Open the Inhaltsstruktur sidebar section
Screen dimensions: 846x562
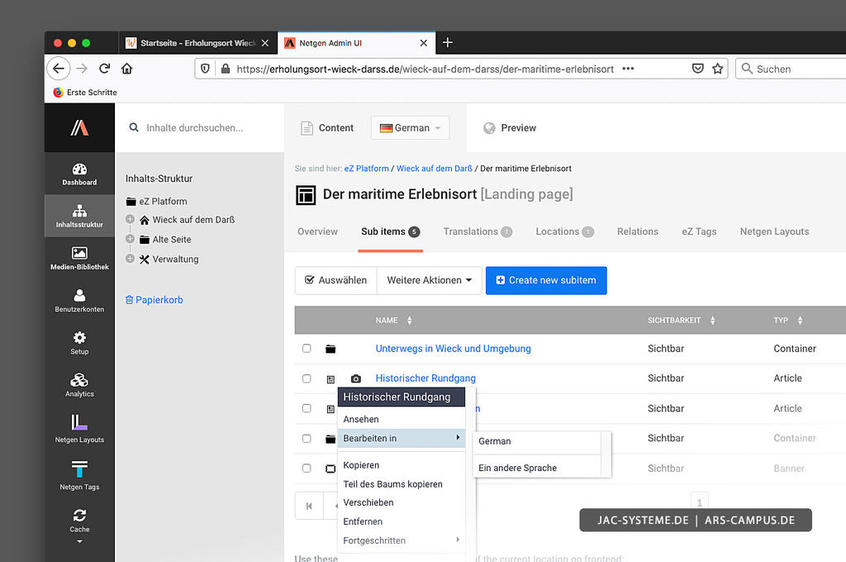(x=79, y=216)
